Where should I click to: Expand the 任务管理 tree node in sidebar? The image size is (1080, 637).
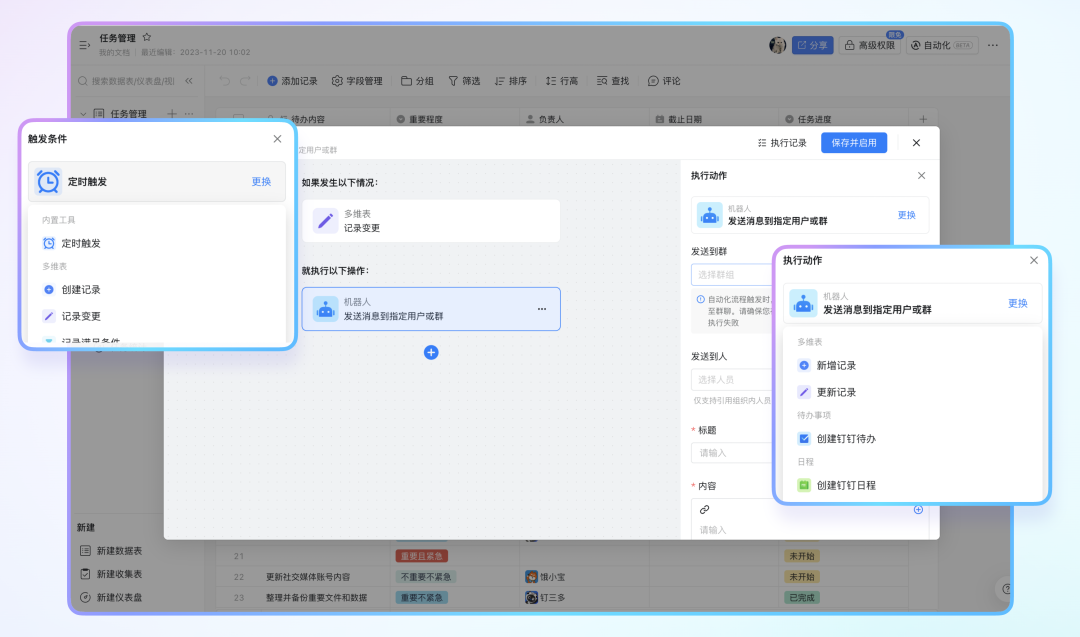[84, 114]
